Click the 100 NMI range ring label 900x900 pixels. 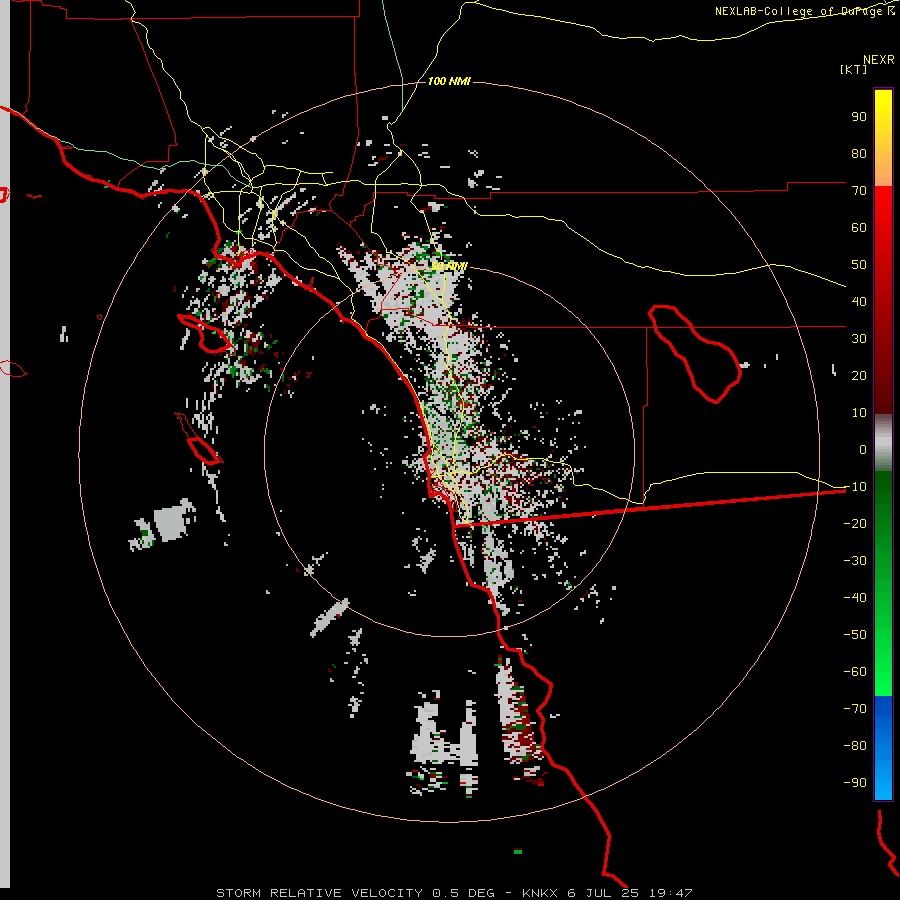(449, 81)
